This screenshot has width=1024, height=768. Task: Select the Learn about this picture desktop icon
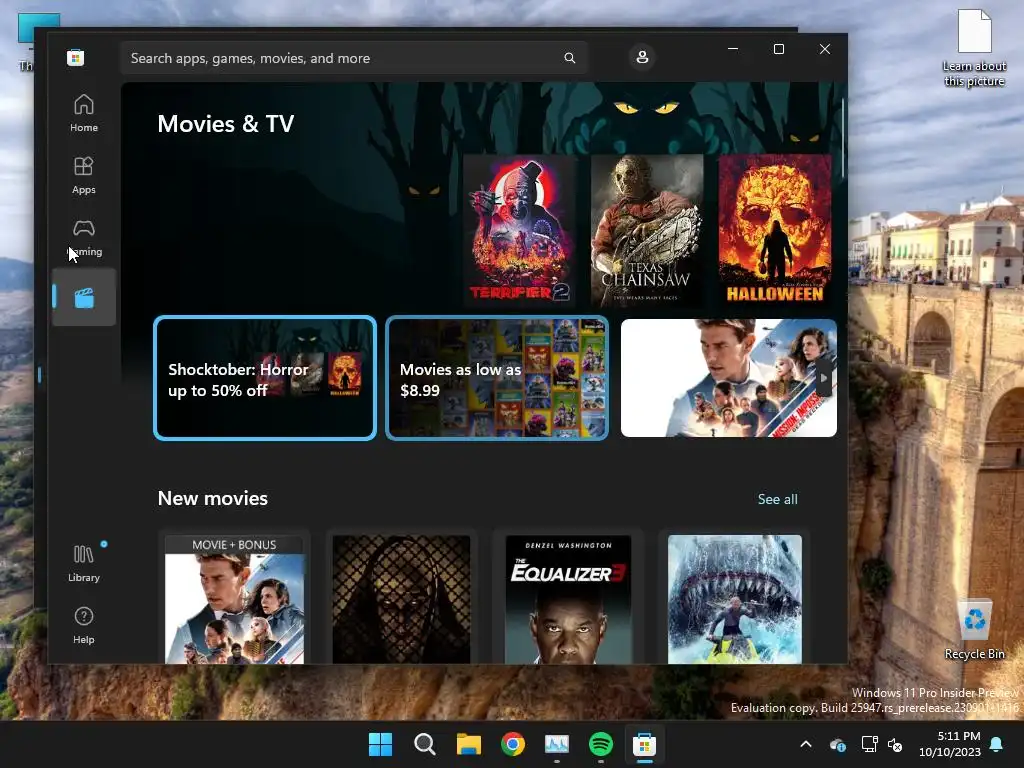tap(974, 48)
